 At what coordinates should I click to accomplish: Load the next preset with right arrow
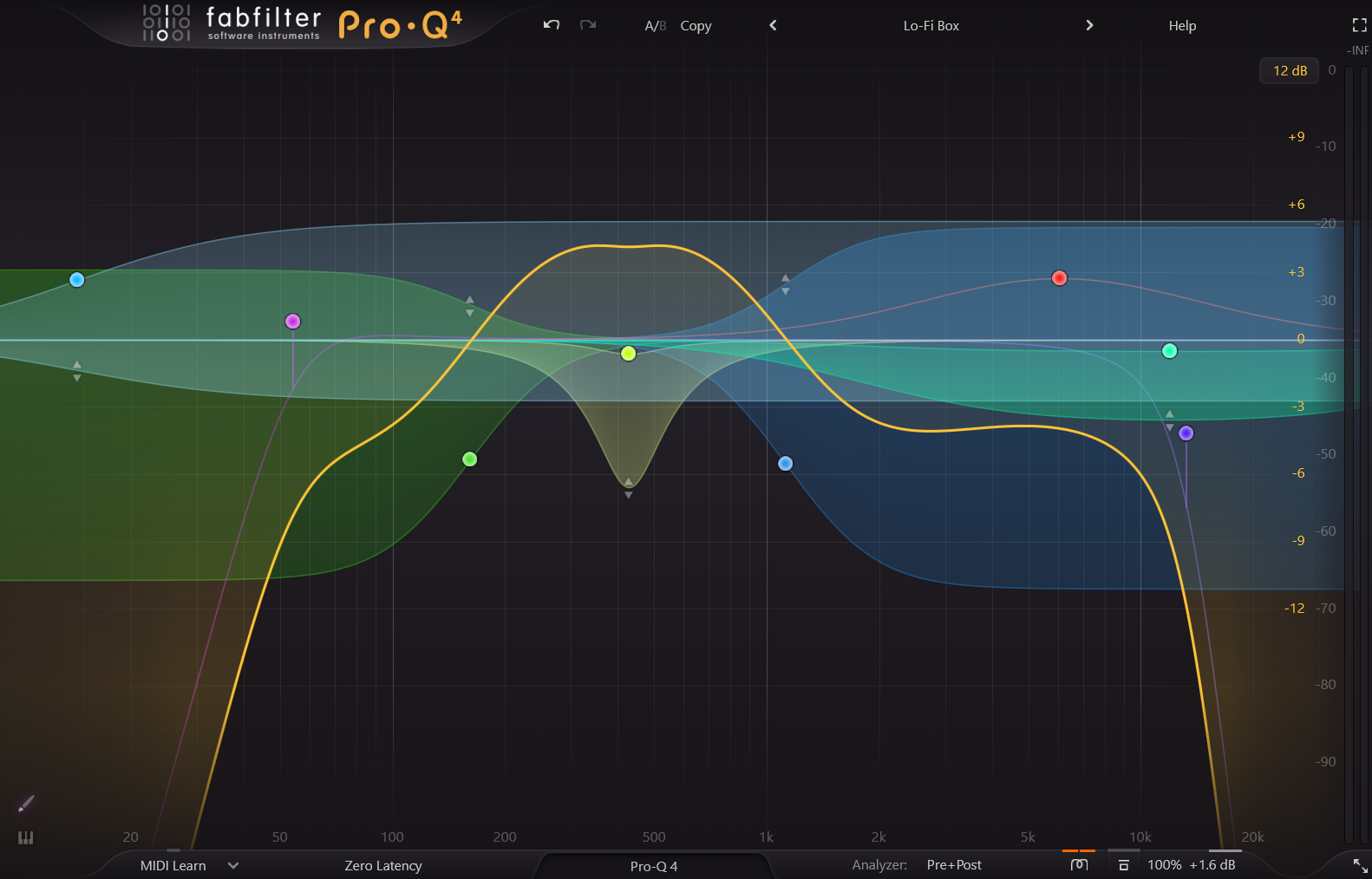pos(1089,25)
